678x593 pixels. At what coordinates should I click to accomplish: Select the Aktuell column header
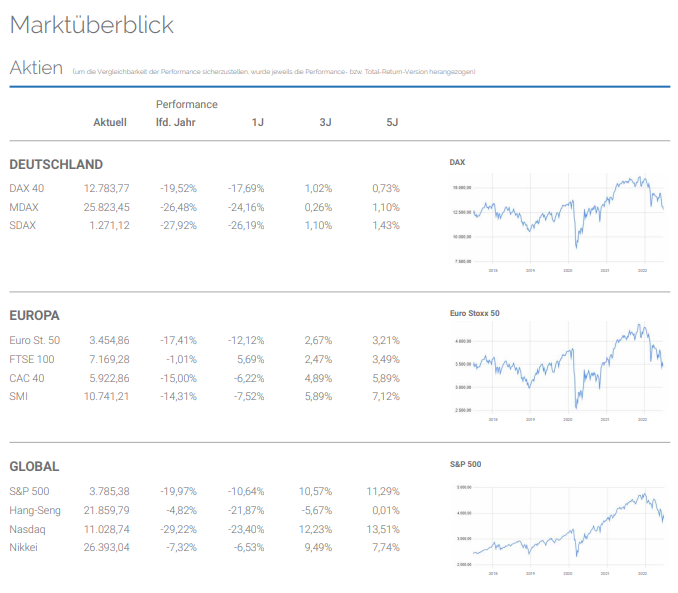(x=109, y=123)
